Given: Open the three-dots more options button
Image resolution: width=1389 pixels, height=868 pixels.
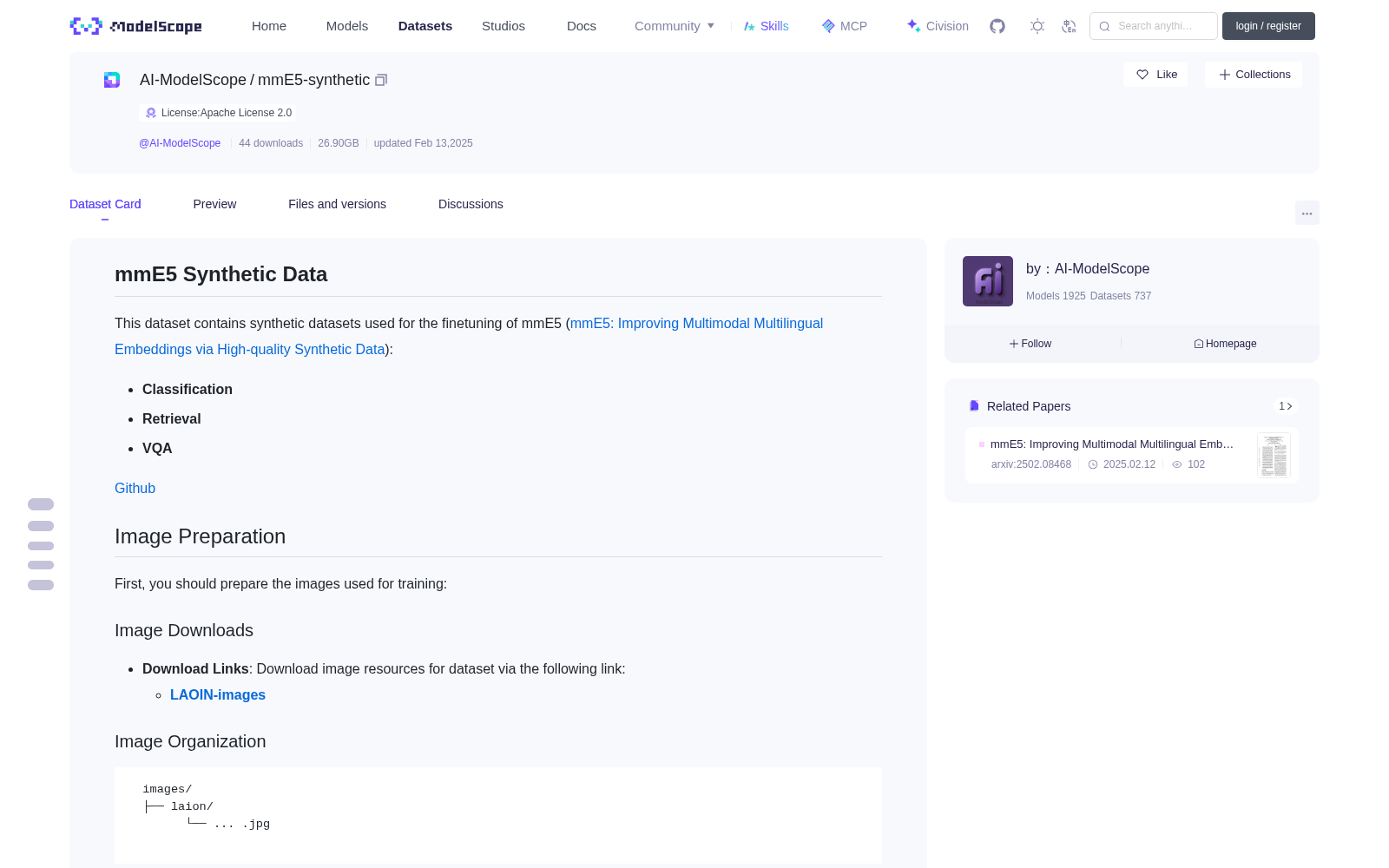Looking at the screenshot, I should (1307, 213).
